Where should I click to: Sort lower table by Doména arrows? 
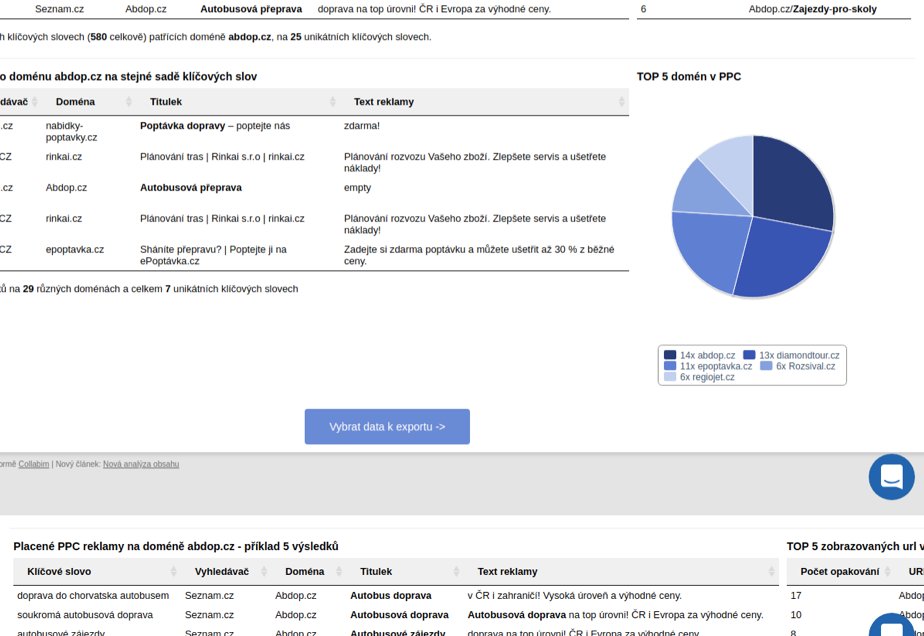[339, 571]
